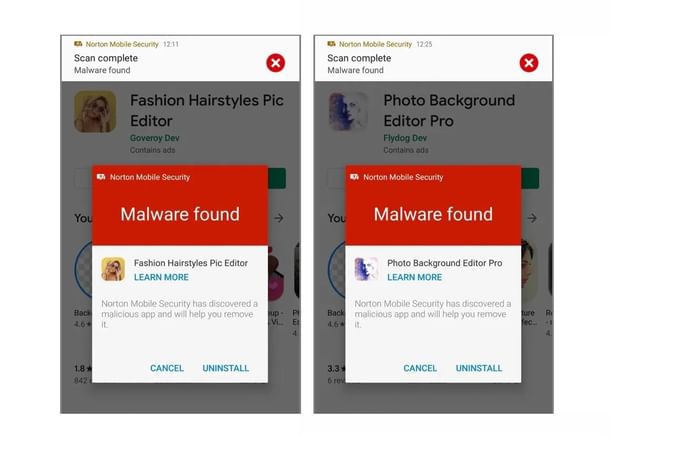Open Goveroy Dev developer page

click(155, 138)
